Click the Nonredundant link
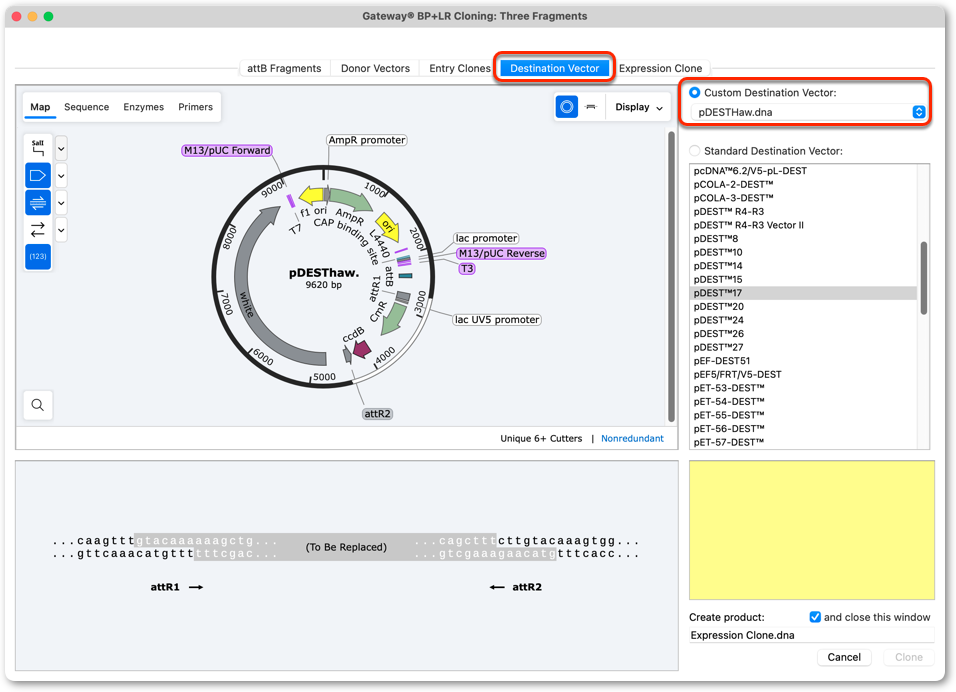 (632, 438)
